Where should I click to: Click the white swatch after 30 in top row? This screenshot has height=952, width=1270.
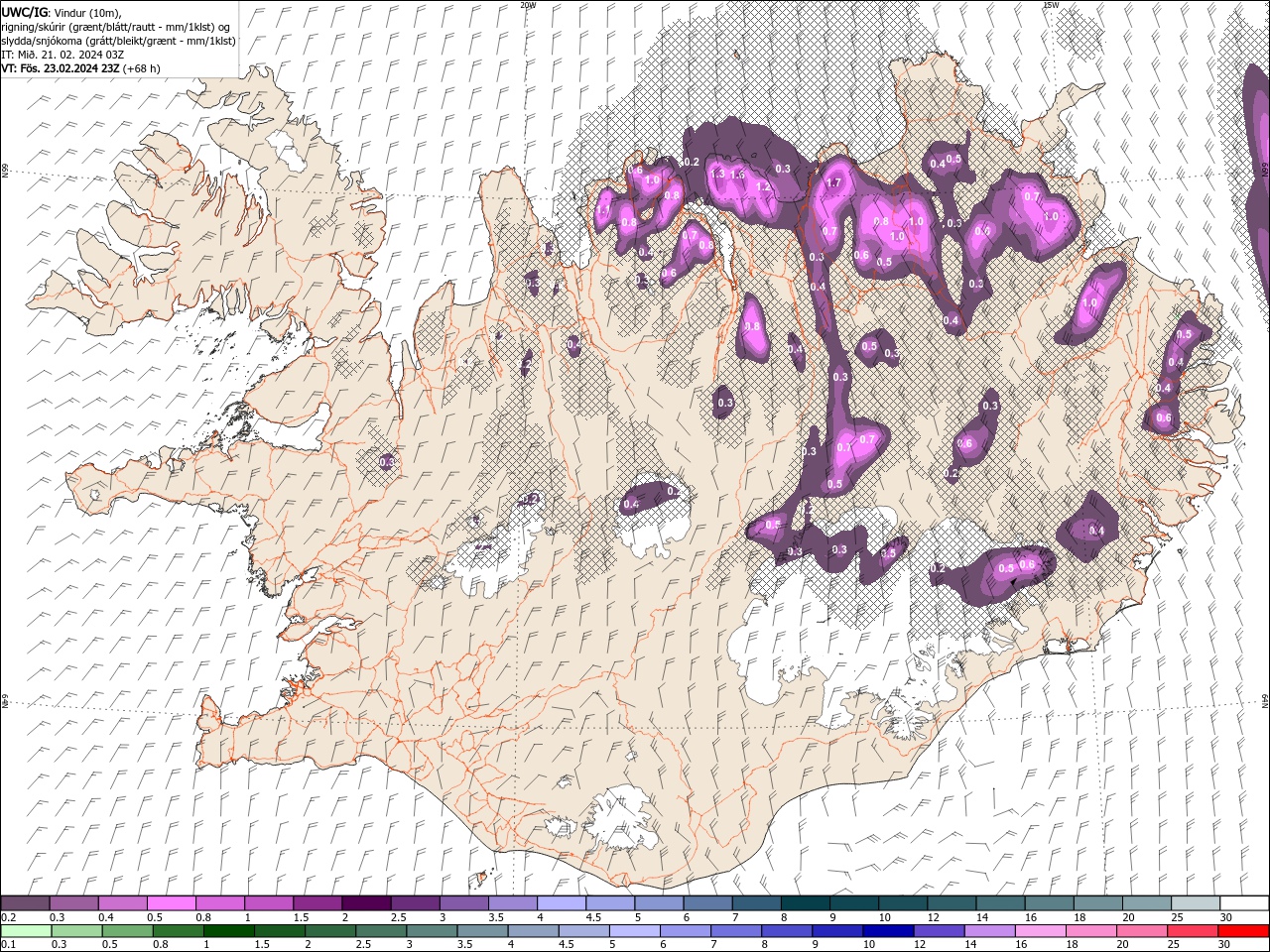pyautogui.click(x=1242, y=903)
